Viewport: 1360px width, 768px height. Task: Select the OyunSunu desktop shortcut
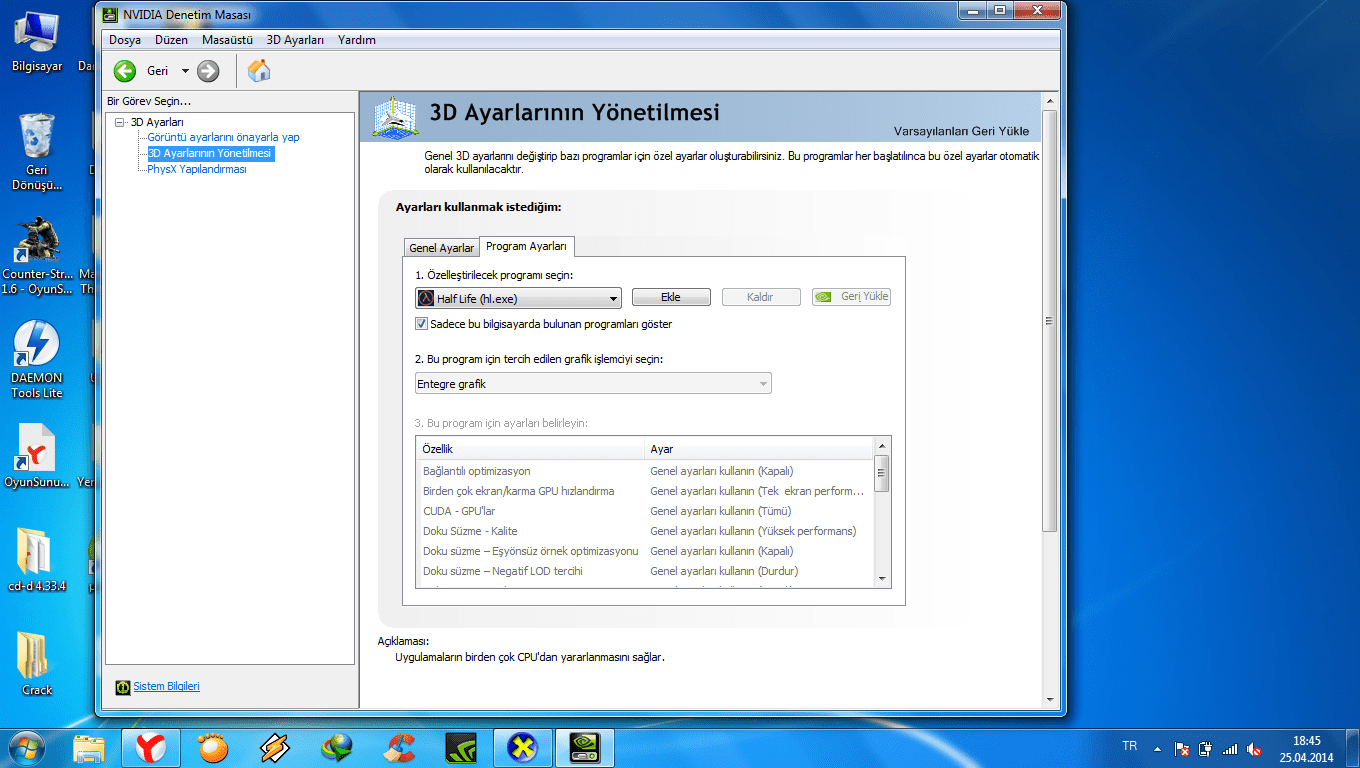pos(37,458)
